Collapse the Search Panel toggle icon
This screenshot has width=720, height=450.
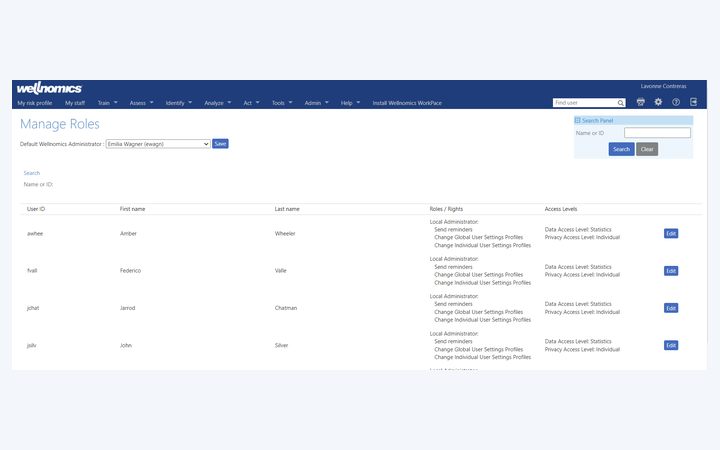(x=578, y=120)
